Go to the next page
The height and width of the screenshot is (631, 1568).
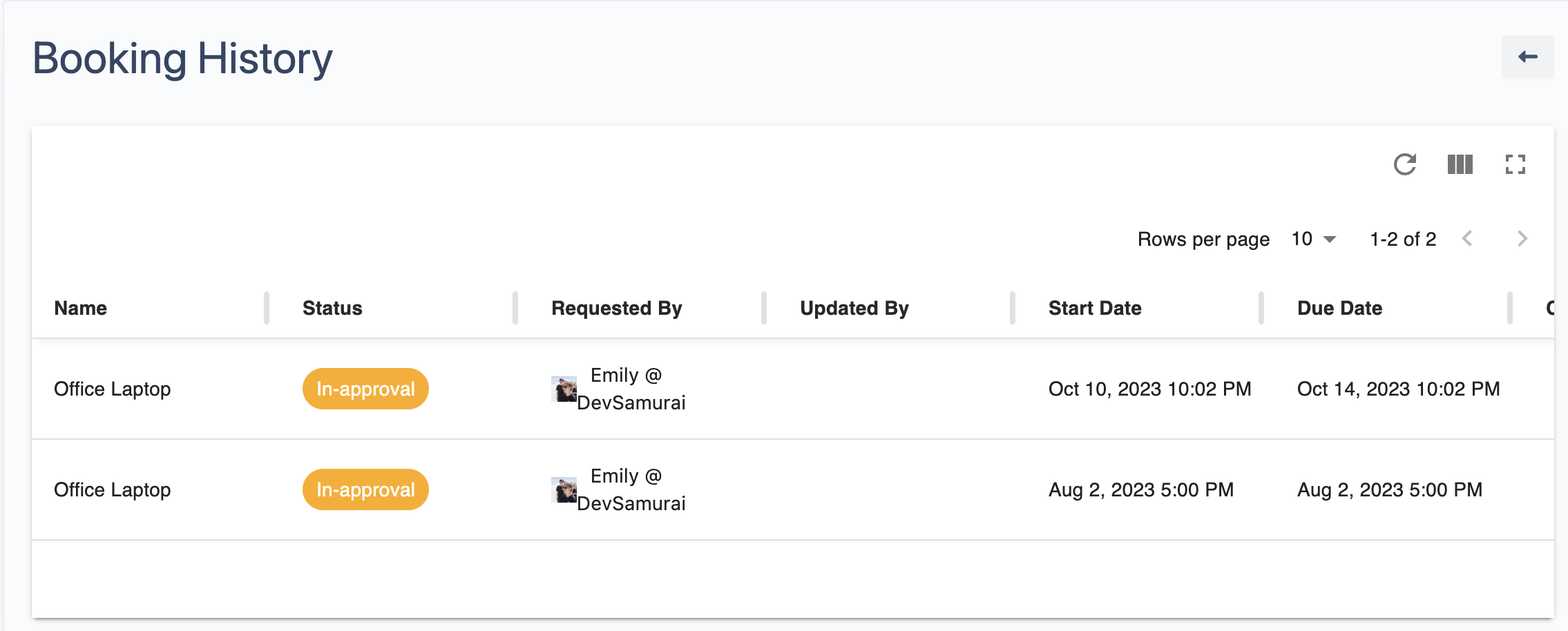click(1522, 239)
